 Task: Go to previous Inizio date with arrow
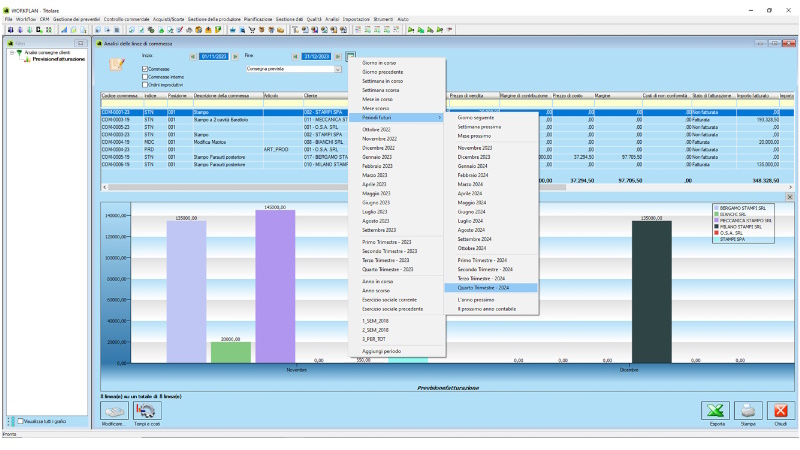click(192, 57)
